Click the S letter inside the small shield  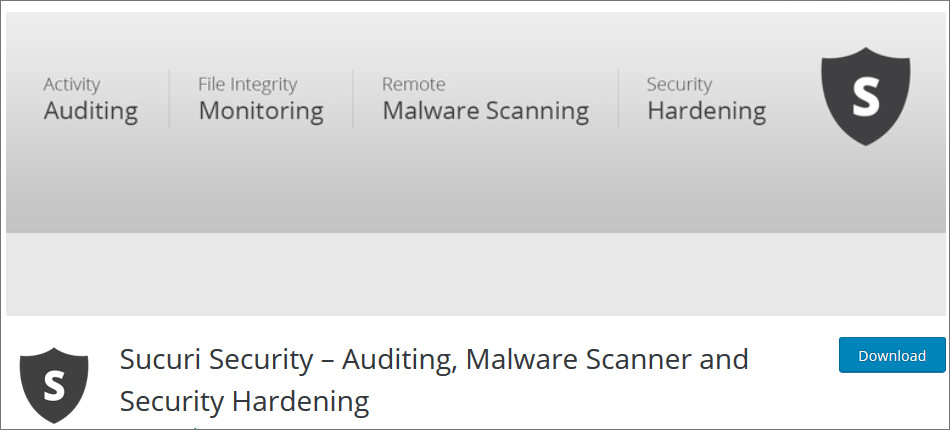pos(54,385)
